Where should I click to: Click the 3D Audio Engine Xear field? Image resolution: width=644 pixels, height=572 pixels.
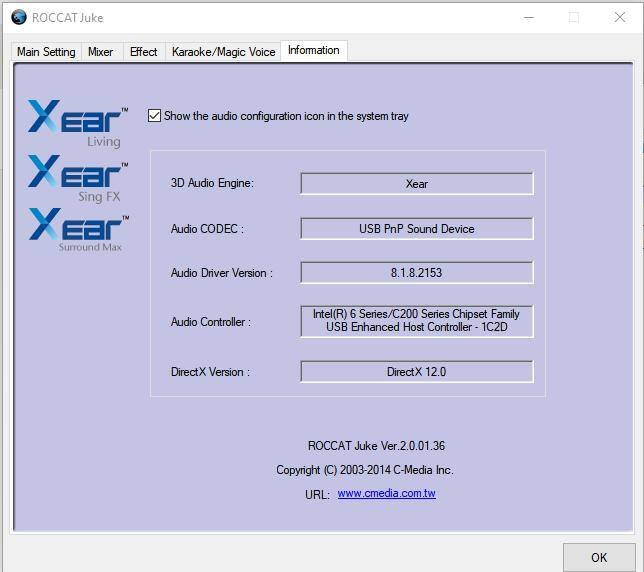[416, 184]
